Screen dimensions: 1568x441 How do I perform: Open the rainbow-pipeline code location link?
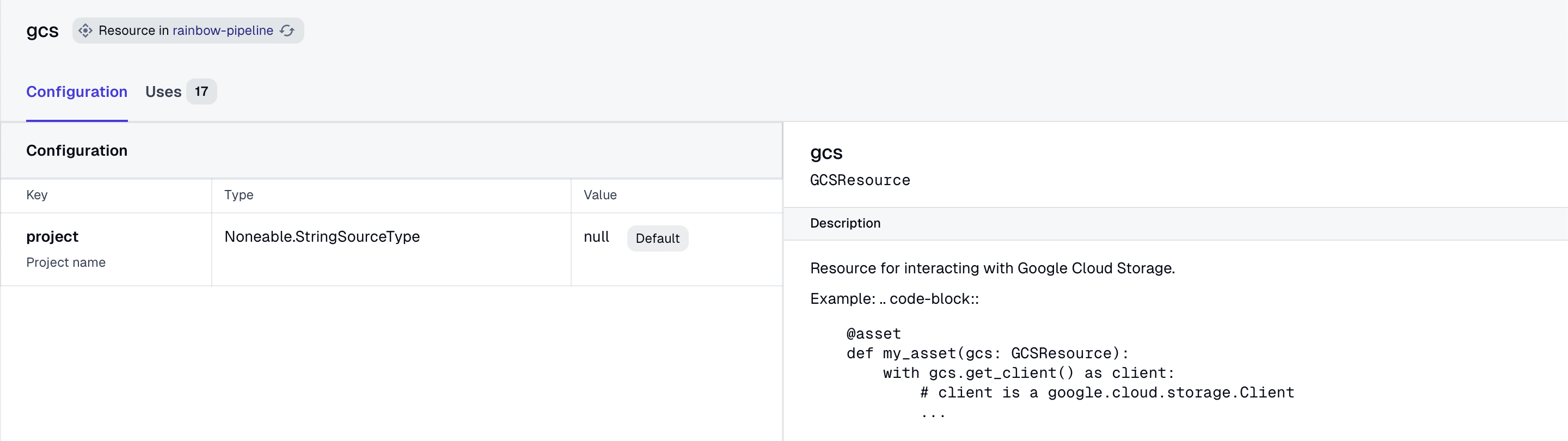[x=222, y=30]
